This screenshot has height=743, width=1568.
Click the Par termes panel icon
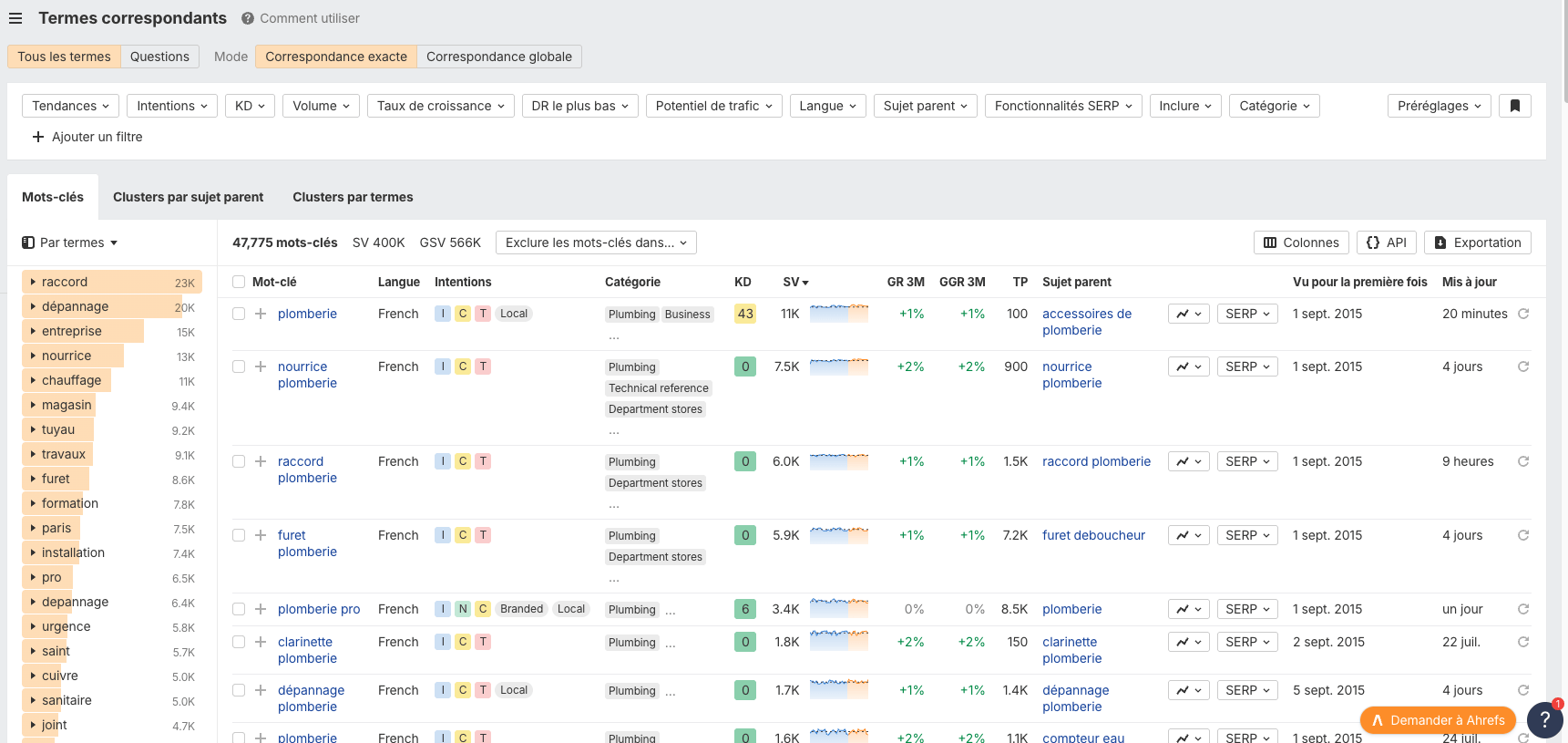click(28, 243)
